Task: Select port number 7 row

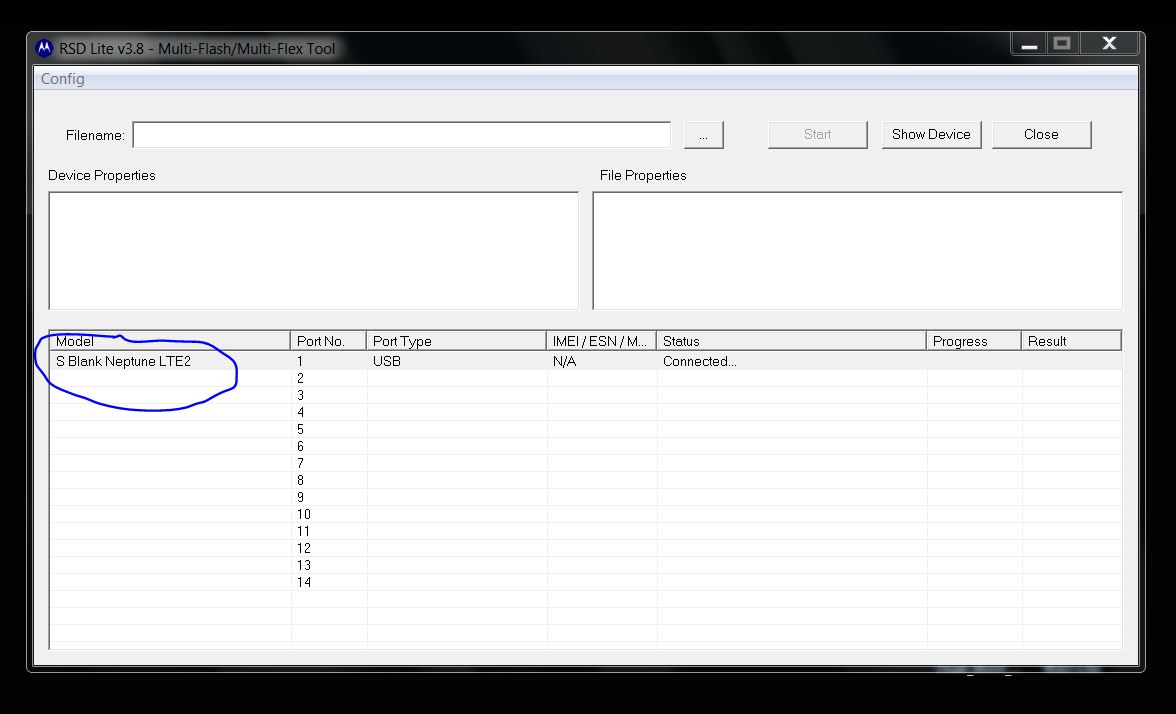Action: pyautogui.click(x=586, y=463)
